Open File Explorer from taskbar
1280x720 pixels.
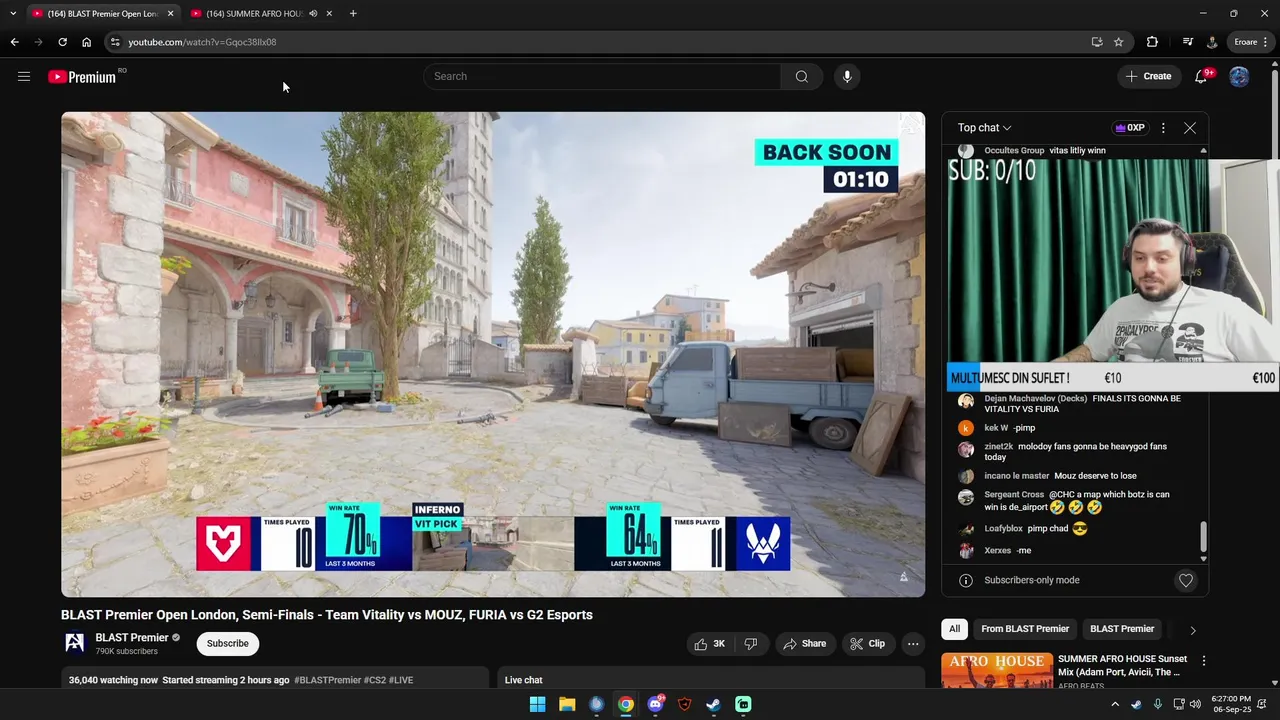pyautogui.click(x=567, y=704)
